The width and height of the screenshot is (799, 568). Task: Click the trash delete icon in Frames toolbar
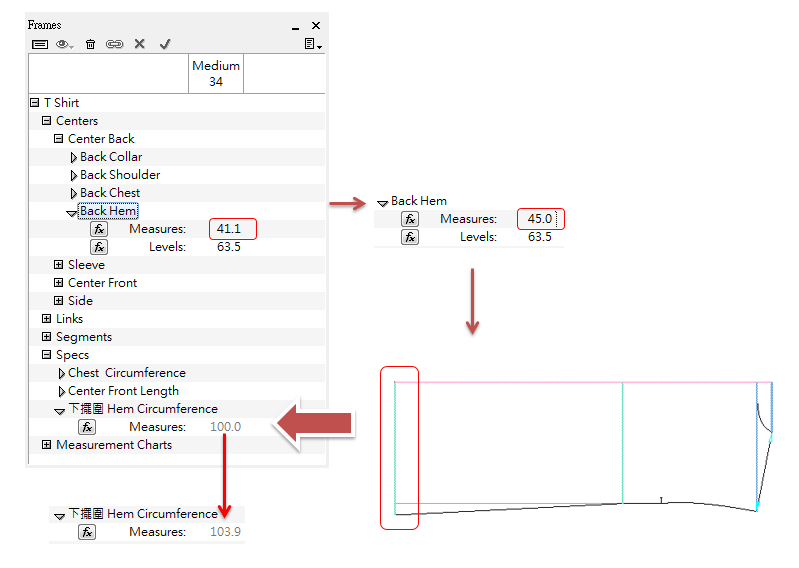point(90,44)
